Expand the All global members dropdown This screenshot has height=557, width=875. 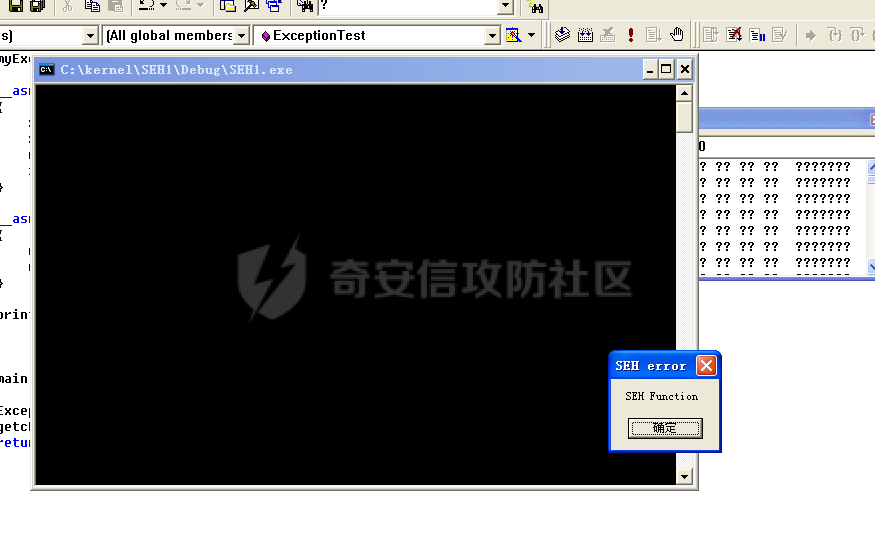pos(242,36)
